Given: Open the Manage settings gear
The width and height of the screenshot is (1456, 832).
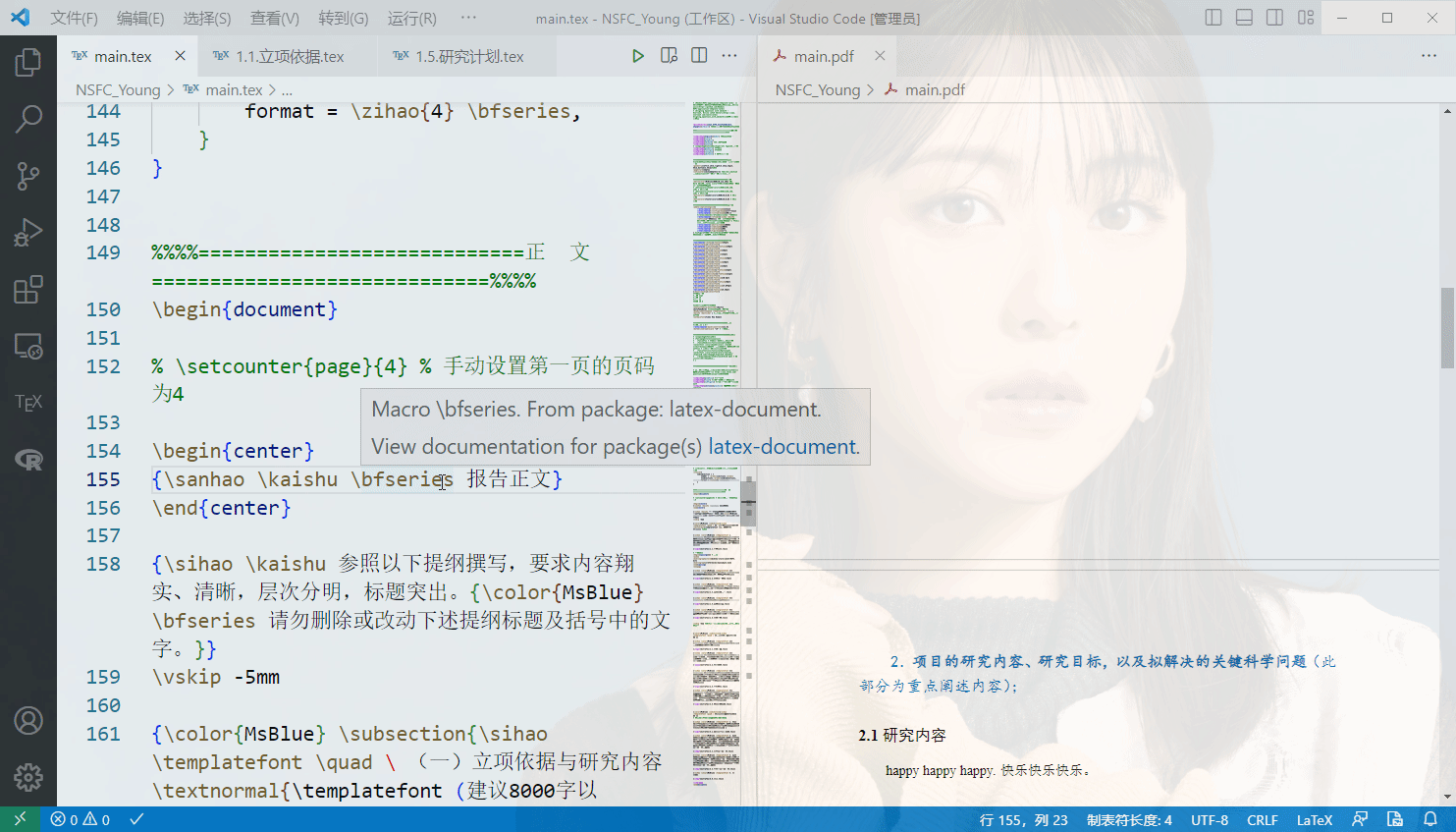Looking at the screenshot, I should tap(28, 777).
